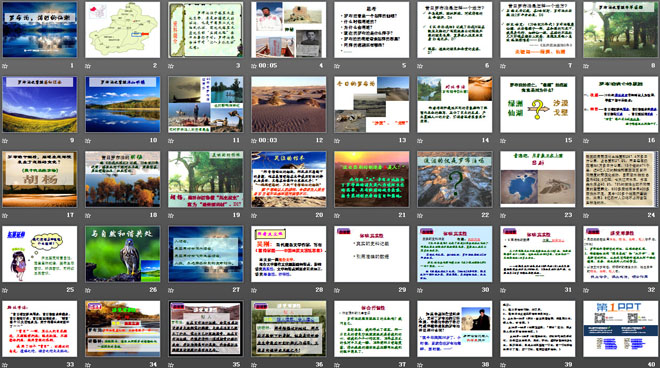This screenshot has width=660, height=368.
Task: Select slide 26 thumbnail showing the falcon
Action: [122, 254]
